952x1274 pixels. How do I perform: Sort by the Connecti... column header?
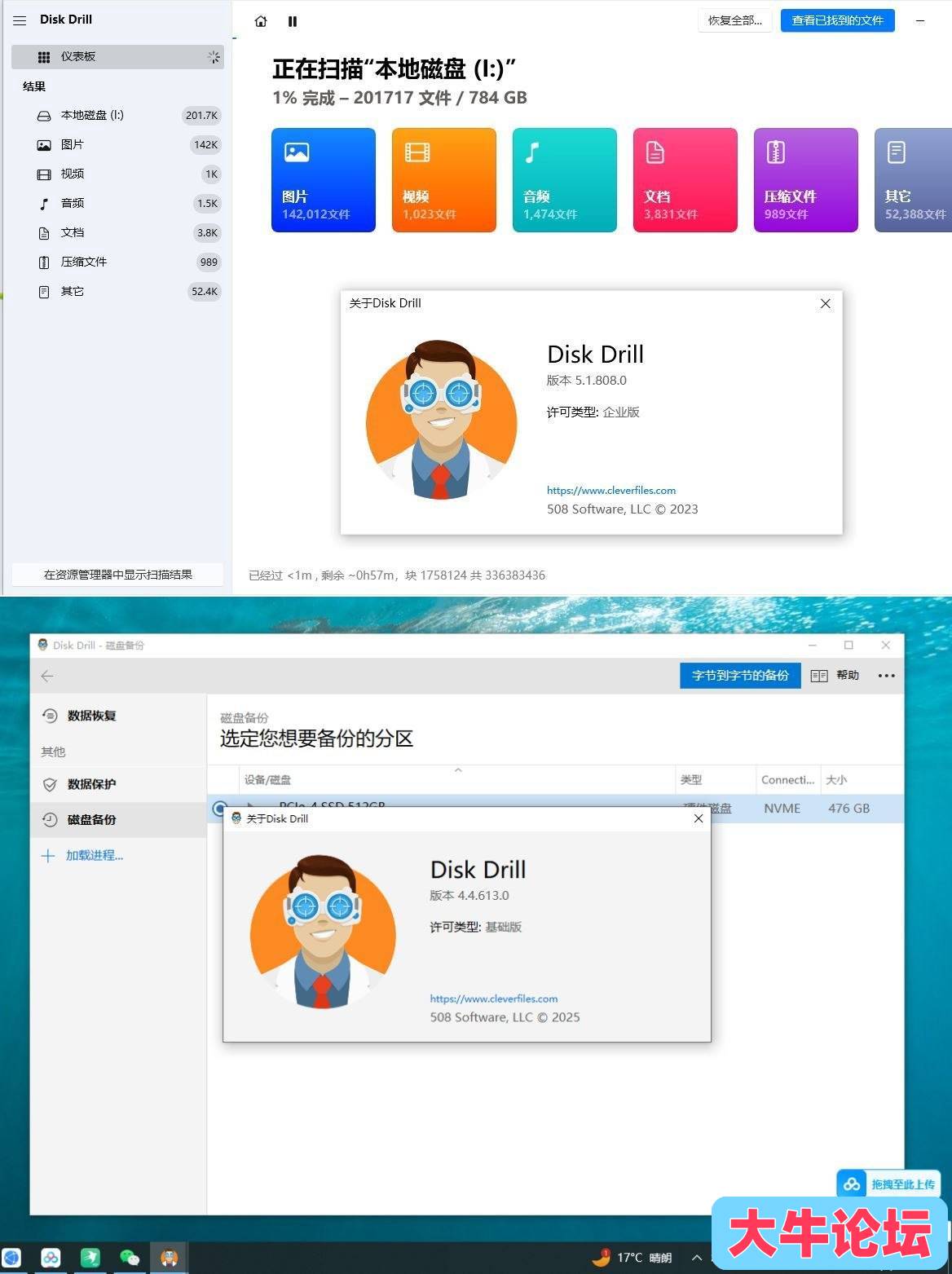(787, 780)
